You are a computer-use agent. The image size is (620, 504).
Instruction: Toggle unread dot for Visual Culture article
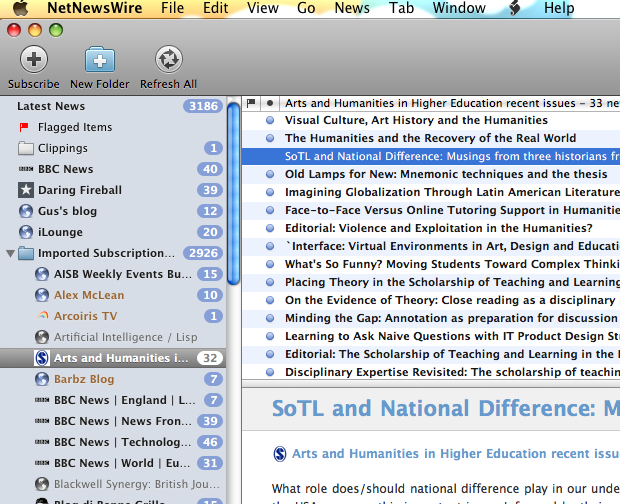pos(270,120)
